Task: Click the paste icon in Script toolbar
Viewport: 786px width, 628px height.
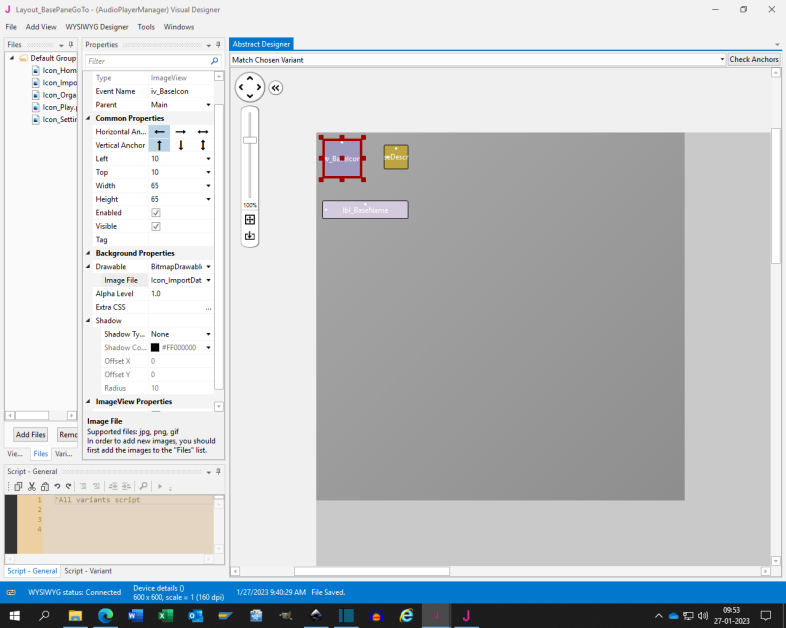Action: 45,486
